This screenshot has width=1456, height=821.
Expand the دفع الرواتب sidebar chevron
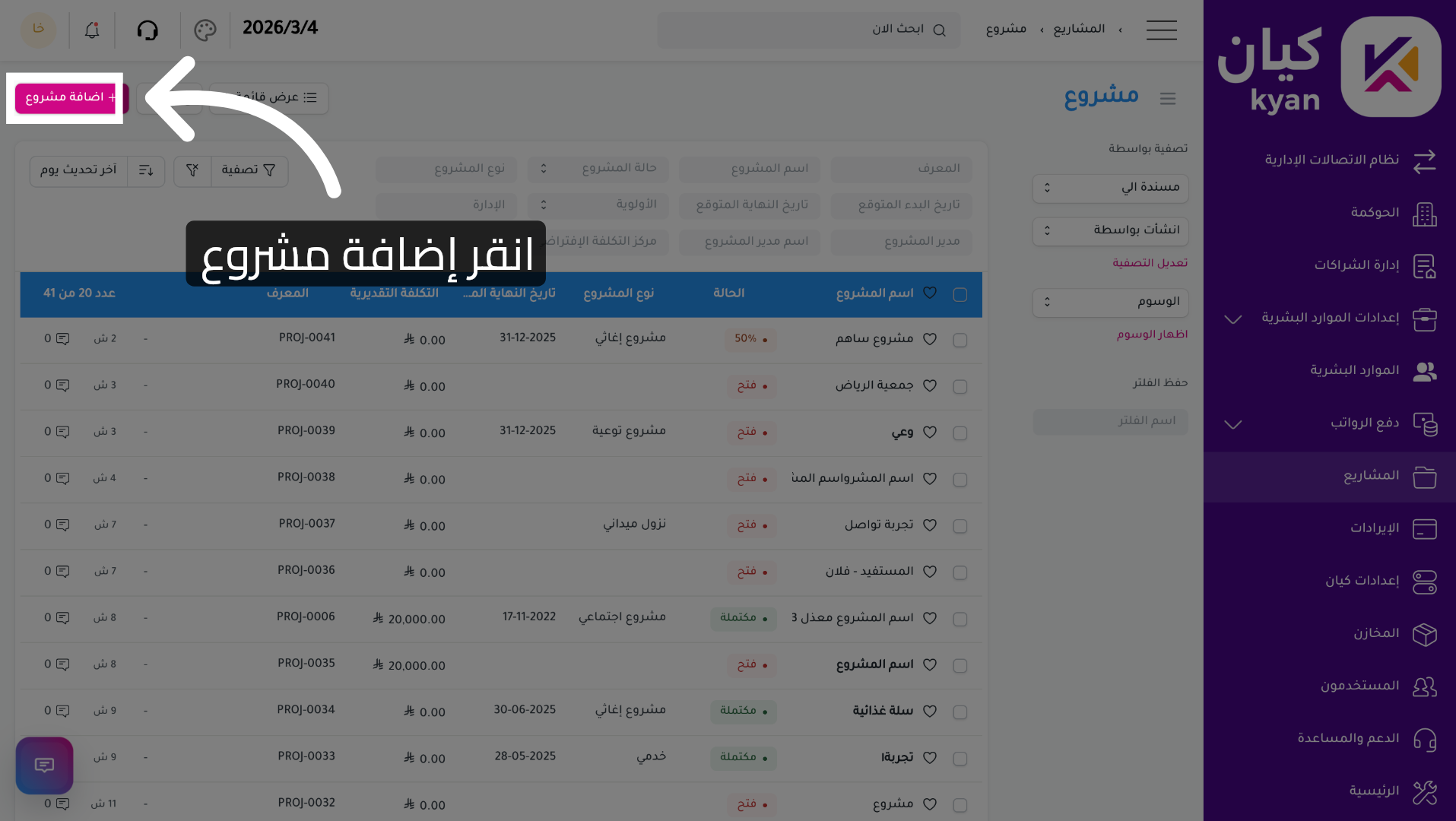1232,424
